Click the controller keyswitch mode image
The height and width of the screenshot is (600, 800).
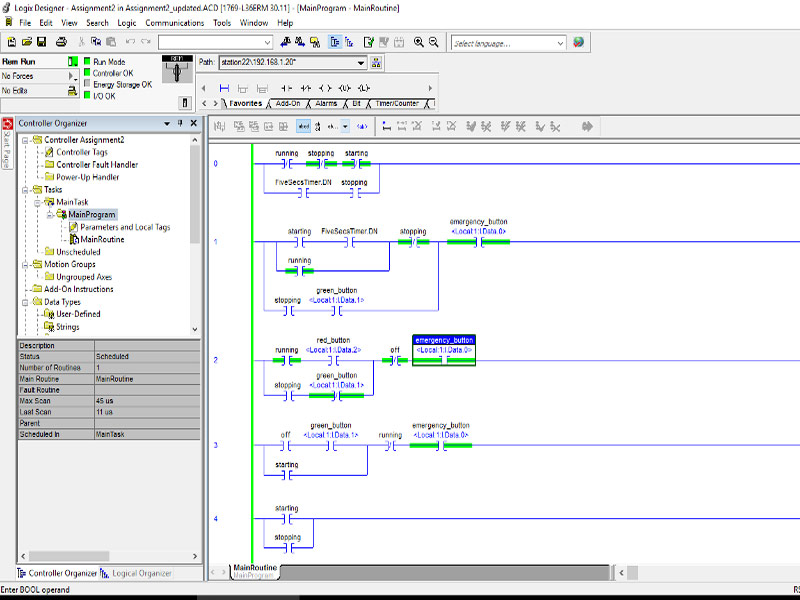177,69
